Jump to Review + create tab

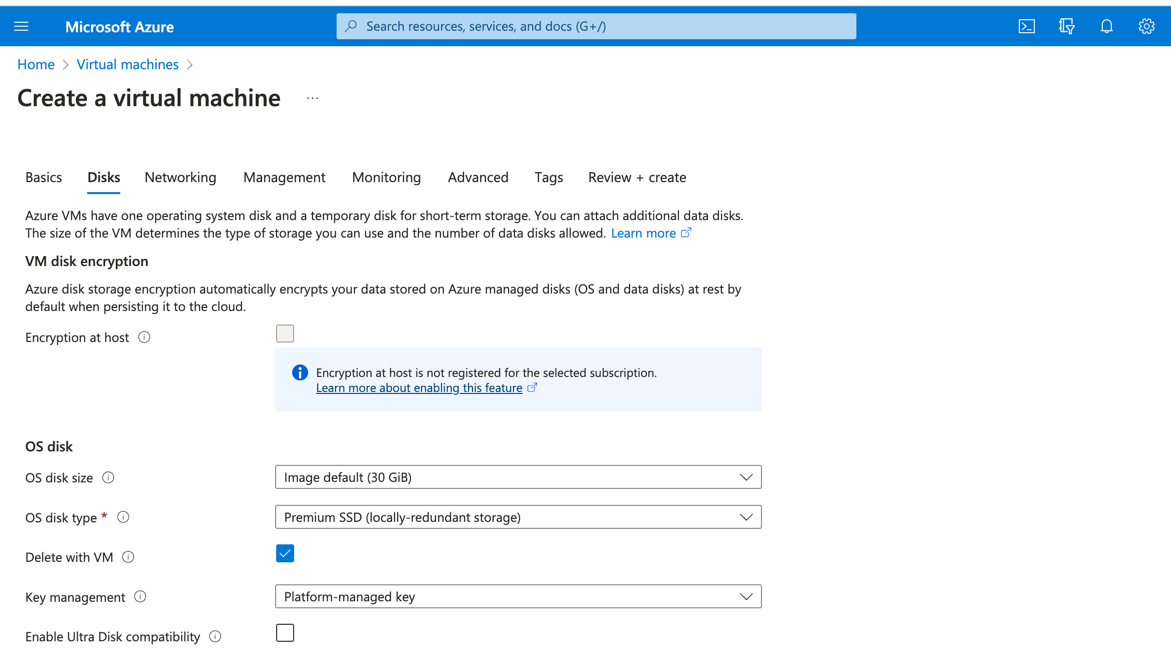pyautogui.click(x=637, y=177)
